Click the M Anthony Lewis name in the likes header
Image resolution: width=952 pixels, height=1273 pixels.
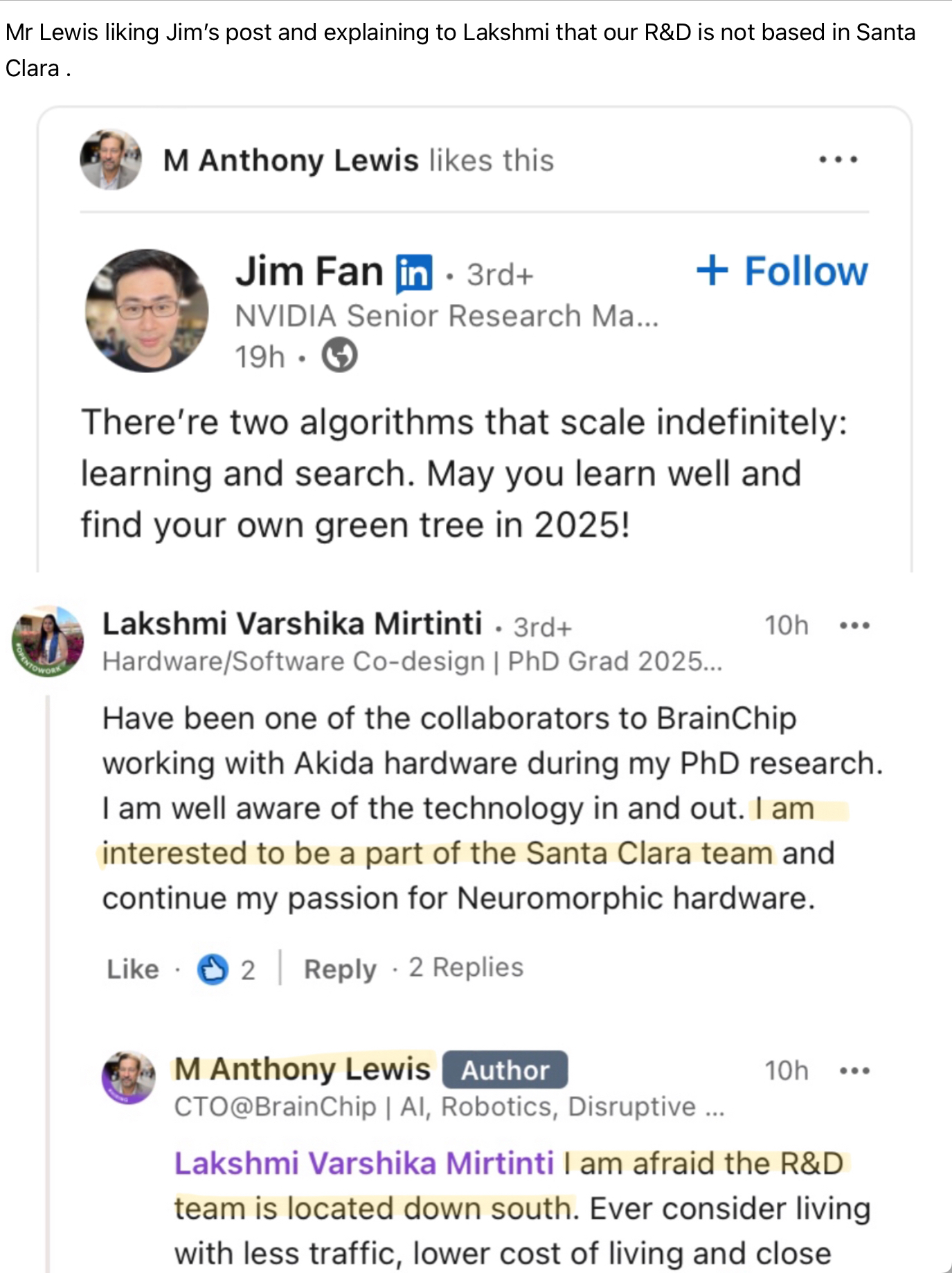click(x=291, y=161)
